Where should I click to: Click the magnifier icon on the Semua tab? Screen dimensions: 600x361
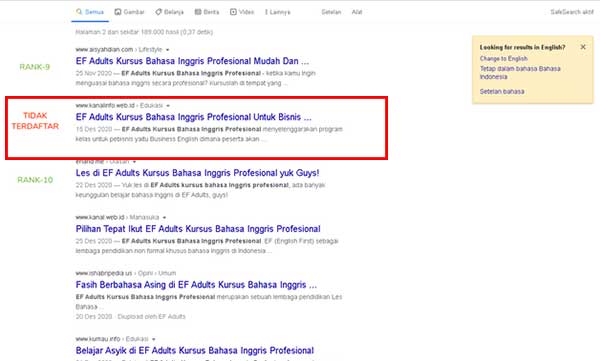click(x=79, y=12)
